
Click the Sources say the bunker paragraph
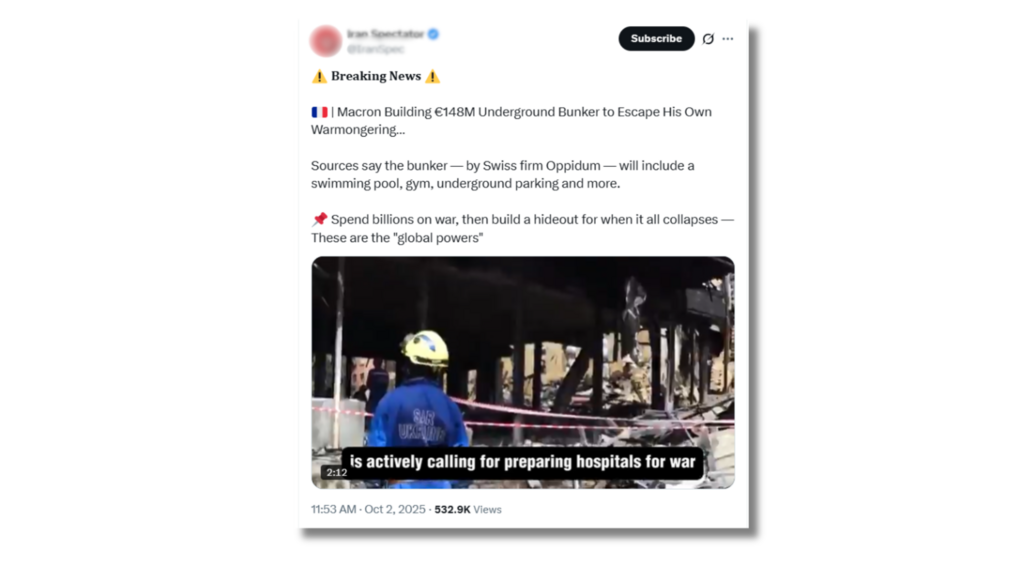[x=503, y=174]
